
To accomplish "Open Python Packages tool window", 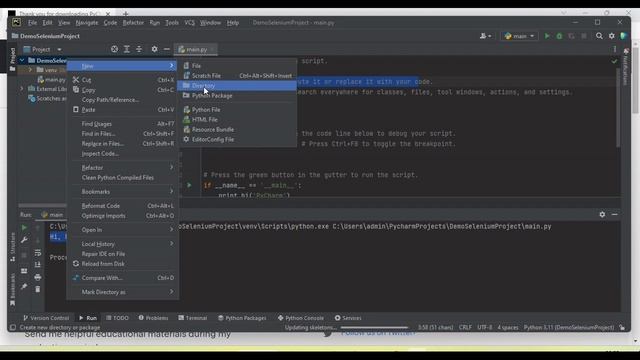I will coord(242,318).
